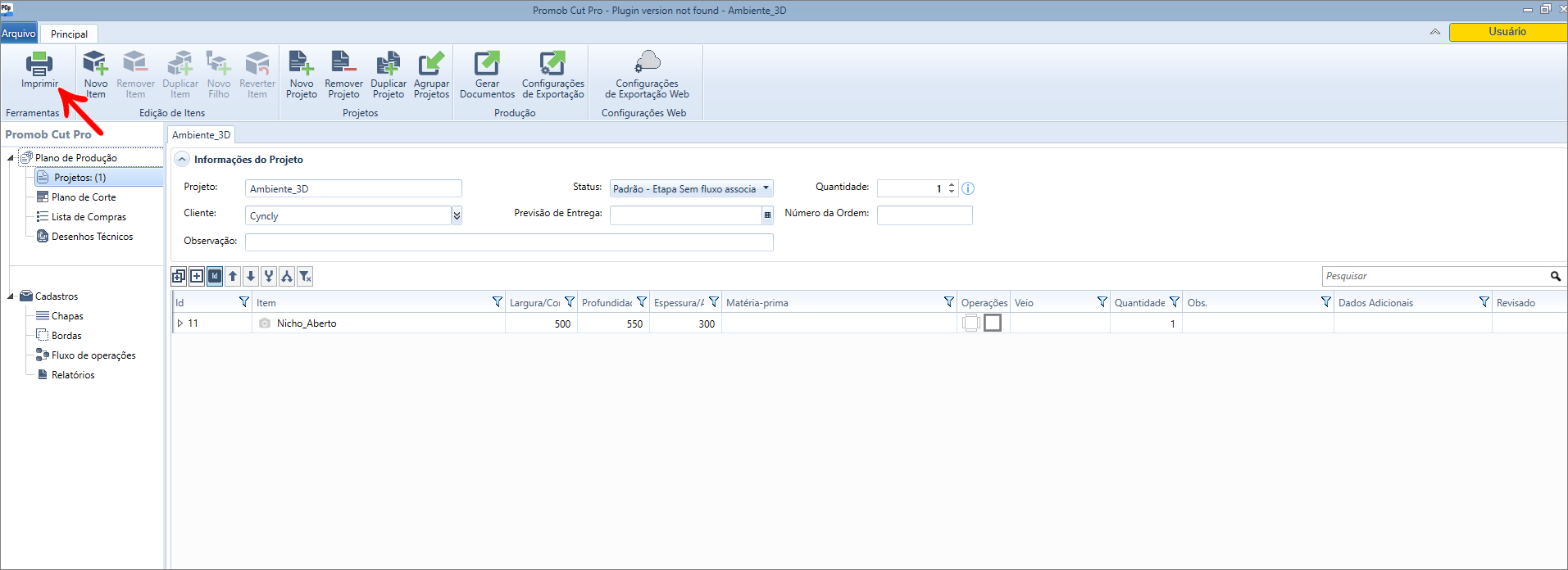Expand row 11 Nicho_Aberto
This screenshot has height=570, width=1568.
180,323
